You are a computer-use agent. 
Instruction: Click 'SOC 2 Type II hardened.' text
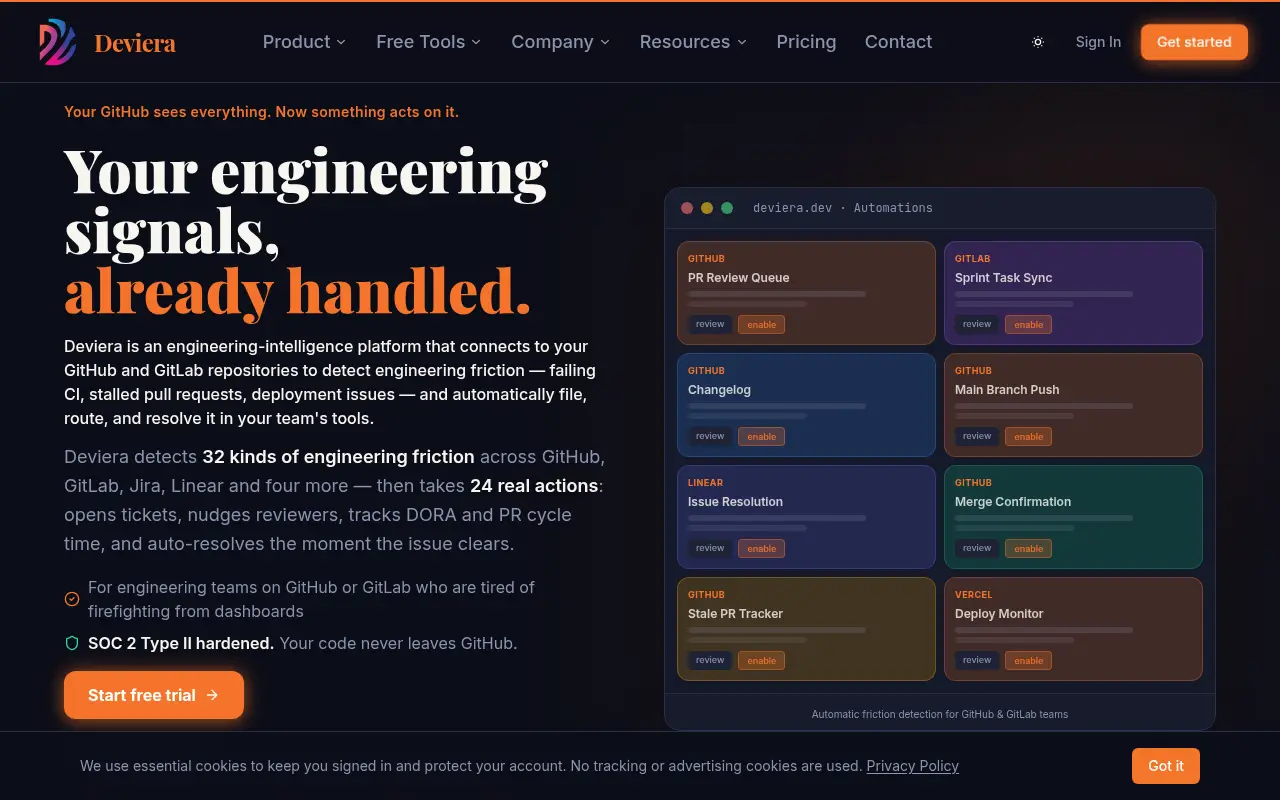(x=181, y=643)
